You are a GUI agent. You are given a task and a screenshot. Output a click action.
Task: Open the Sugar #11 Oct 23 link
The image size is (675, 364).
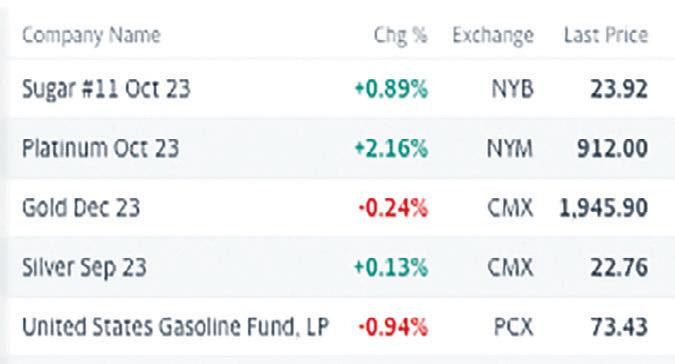click(x=106, y=89)
